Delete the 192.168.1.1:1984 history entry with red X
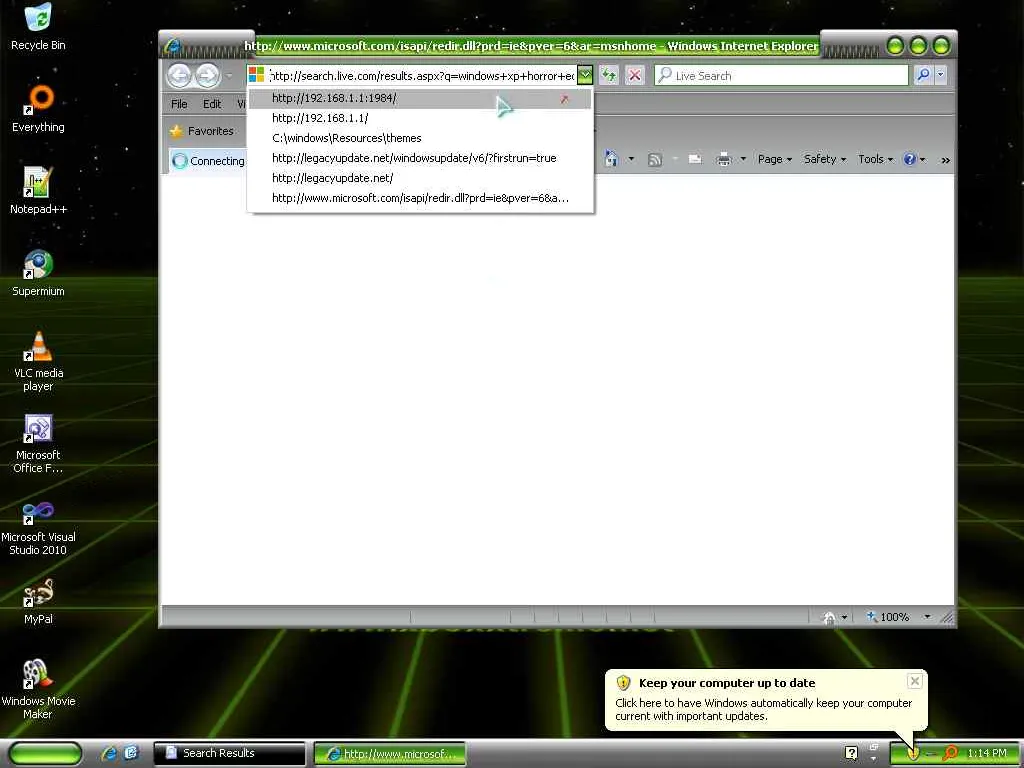1024x768 pixels. tap(564, 99)
